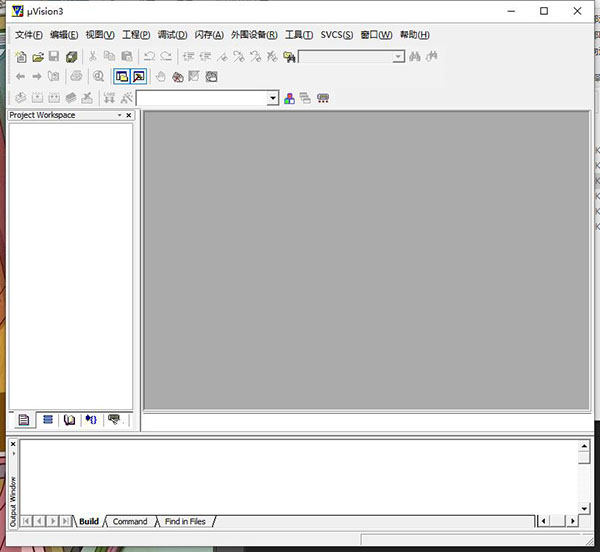This screenshot has width=600, height=552.
Task: Click output window scroll left arrow
Action: point(543,521)
